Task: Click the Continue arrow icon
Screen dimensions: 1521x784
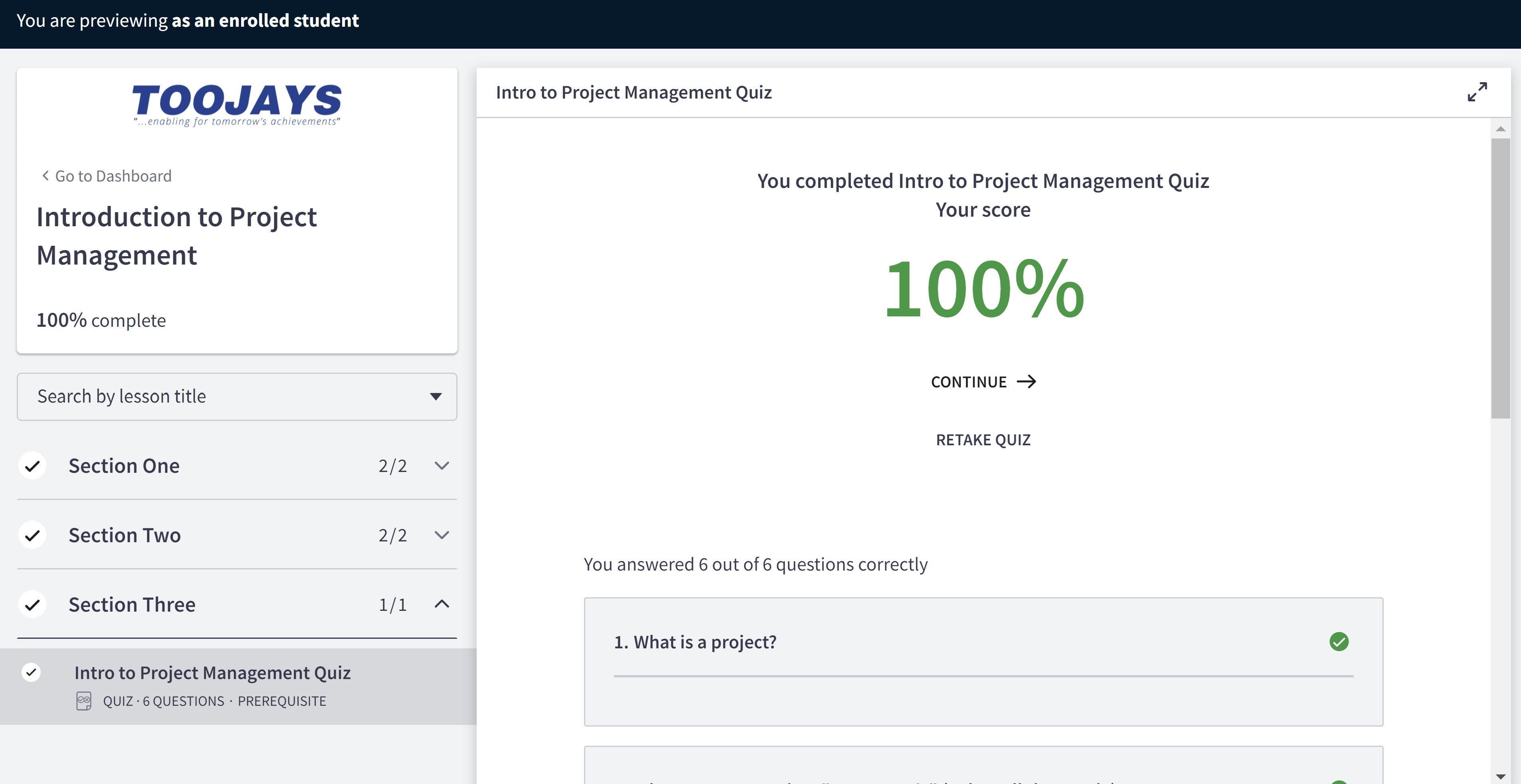Action: [x=1026, y=382]
